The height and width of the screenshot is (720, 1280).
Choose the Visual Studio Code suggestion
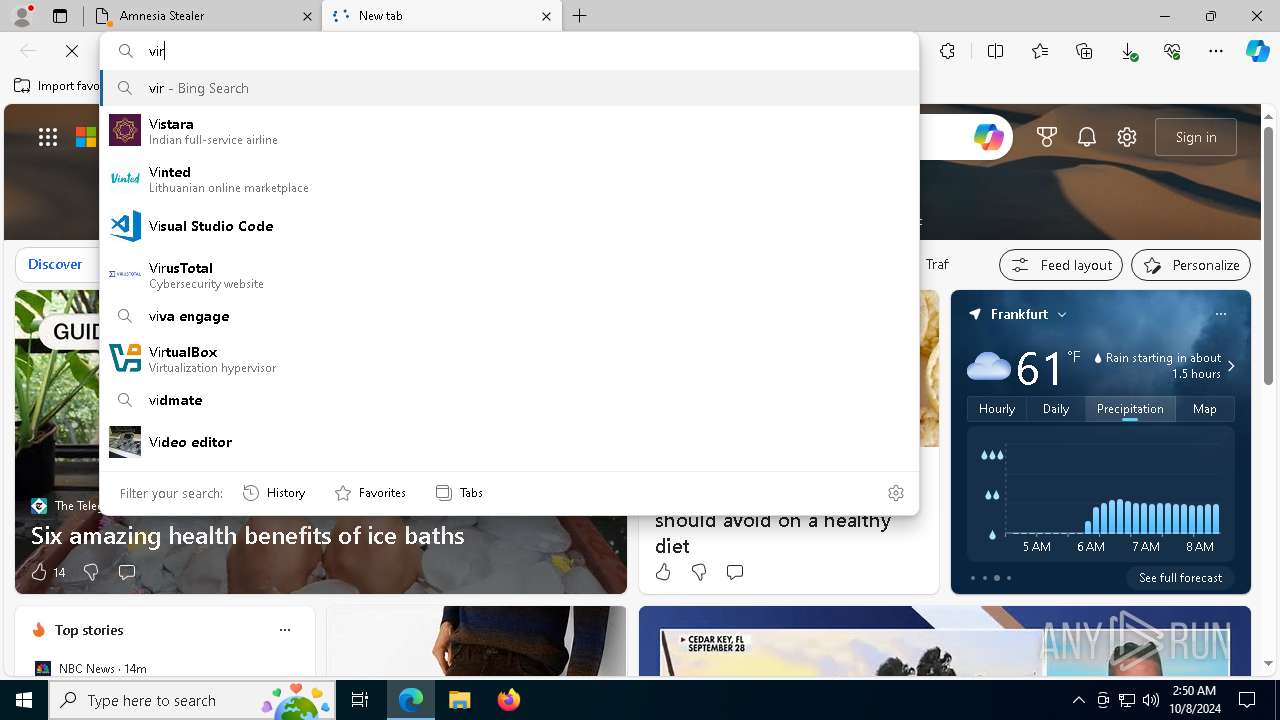[x=510, y=226]
